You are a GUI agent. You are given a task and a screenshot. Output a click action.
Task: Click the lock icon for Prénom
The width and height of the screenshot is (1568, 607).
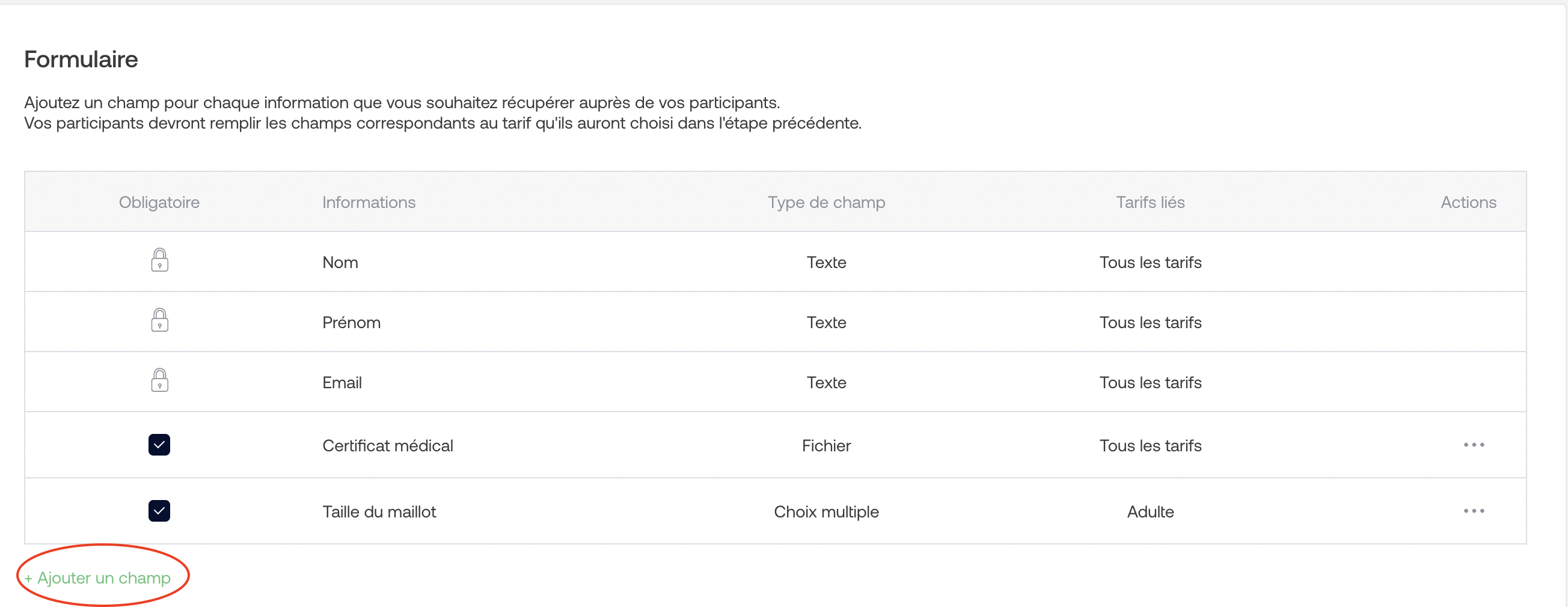click(159, 320)
